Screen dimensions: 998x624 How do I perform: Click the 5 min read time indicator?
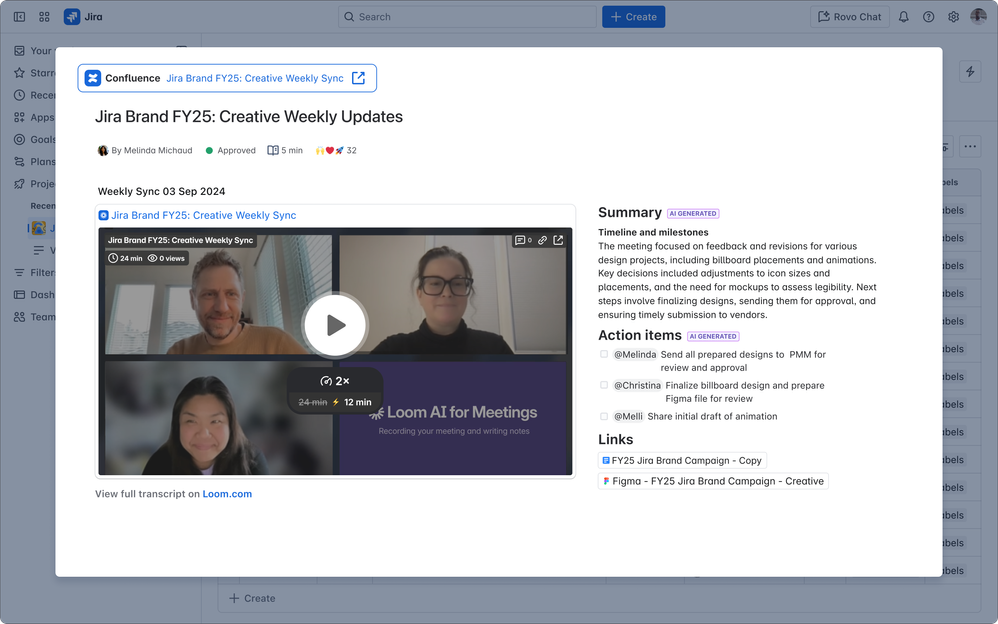pos(285,150)
